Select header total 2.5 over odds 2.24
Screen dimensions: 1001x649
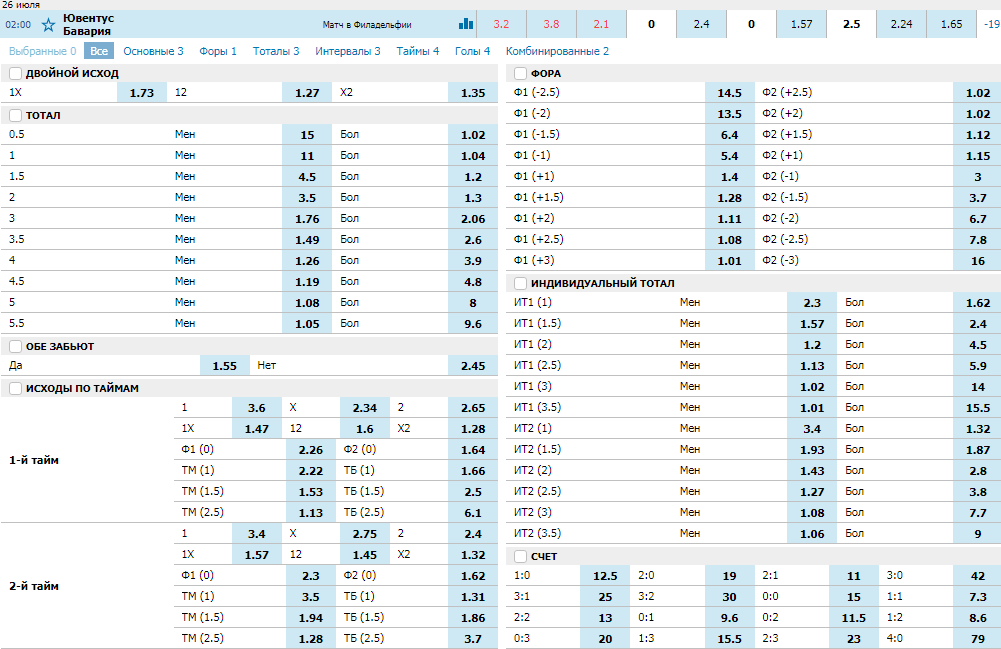pyautogui.click(x=901, y=24)
